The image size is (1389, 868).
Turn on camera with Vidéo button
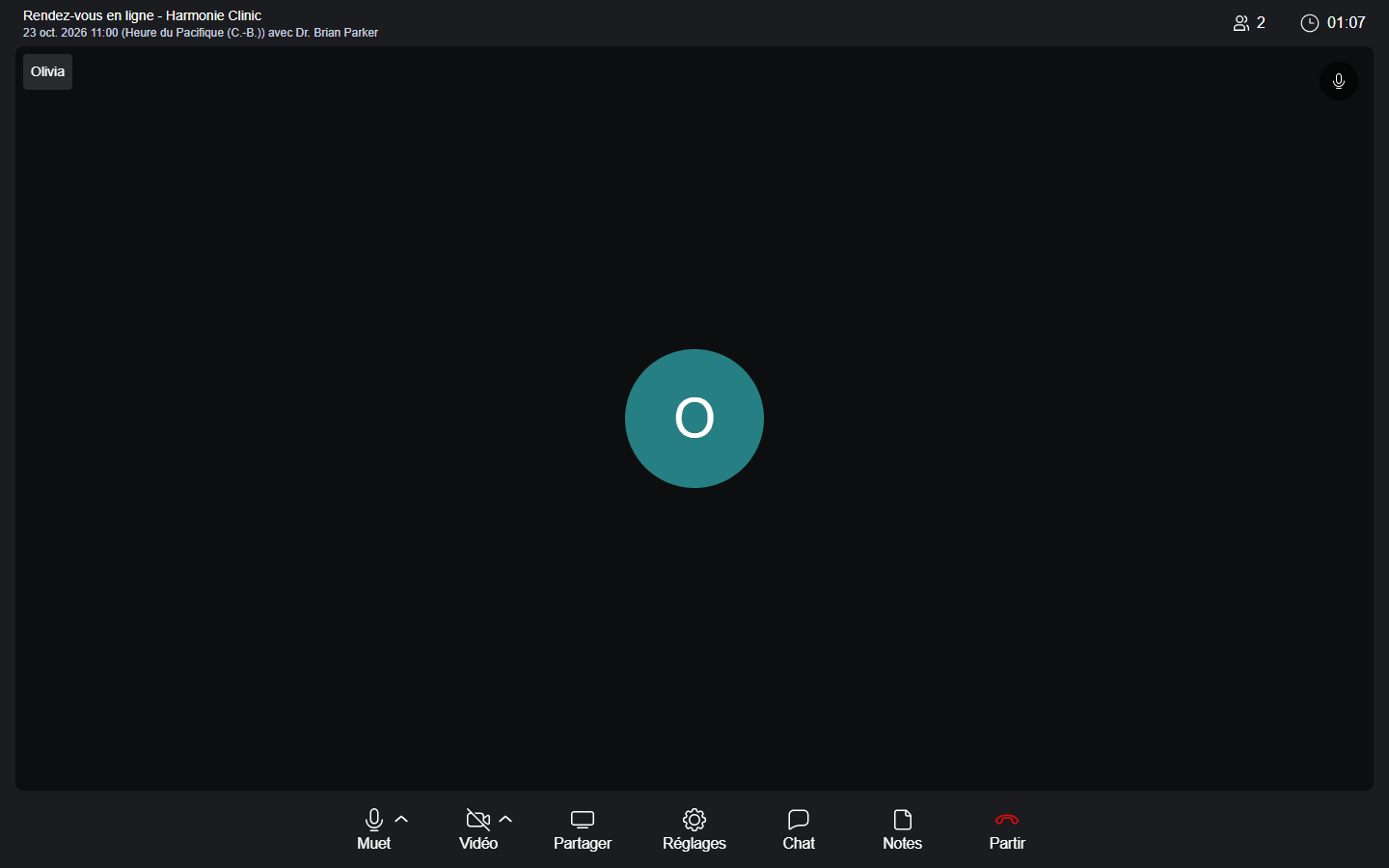click(477, 829)
